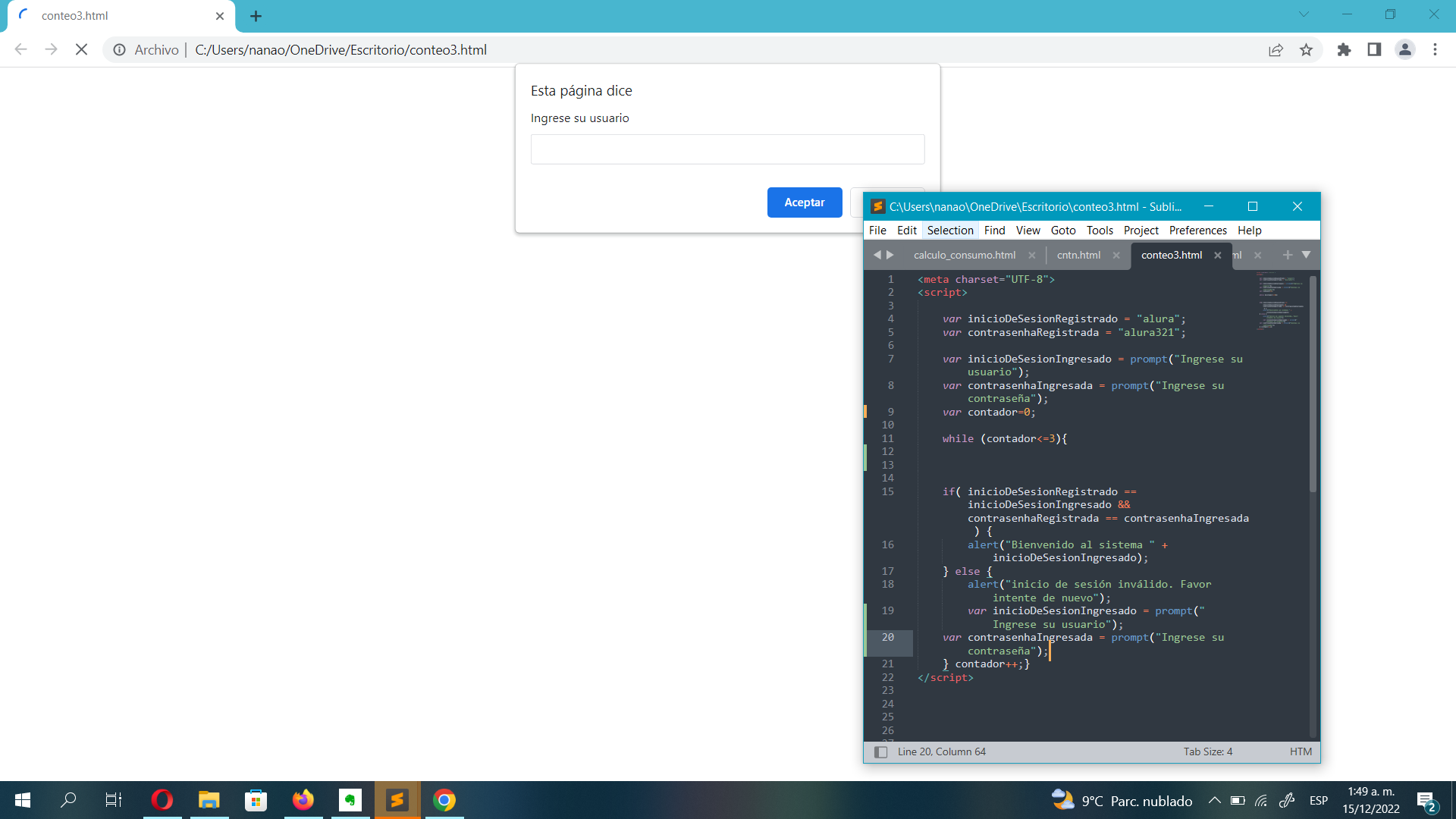Viewport: 1456px width, 819px height.
Task: Close cntn.html tab in Sublime
Action: [x=1116, y=256]
